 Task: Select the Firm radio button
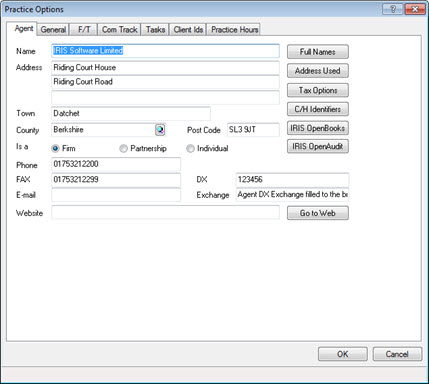pyautogui.click(x=55, y=148)
